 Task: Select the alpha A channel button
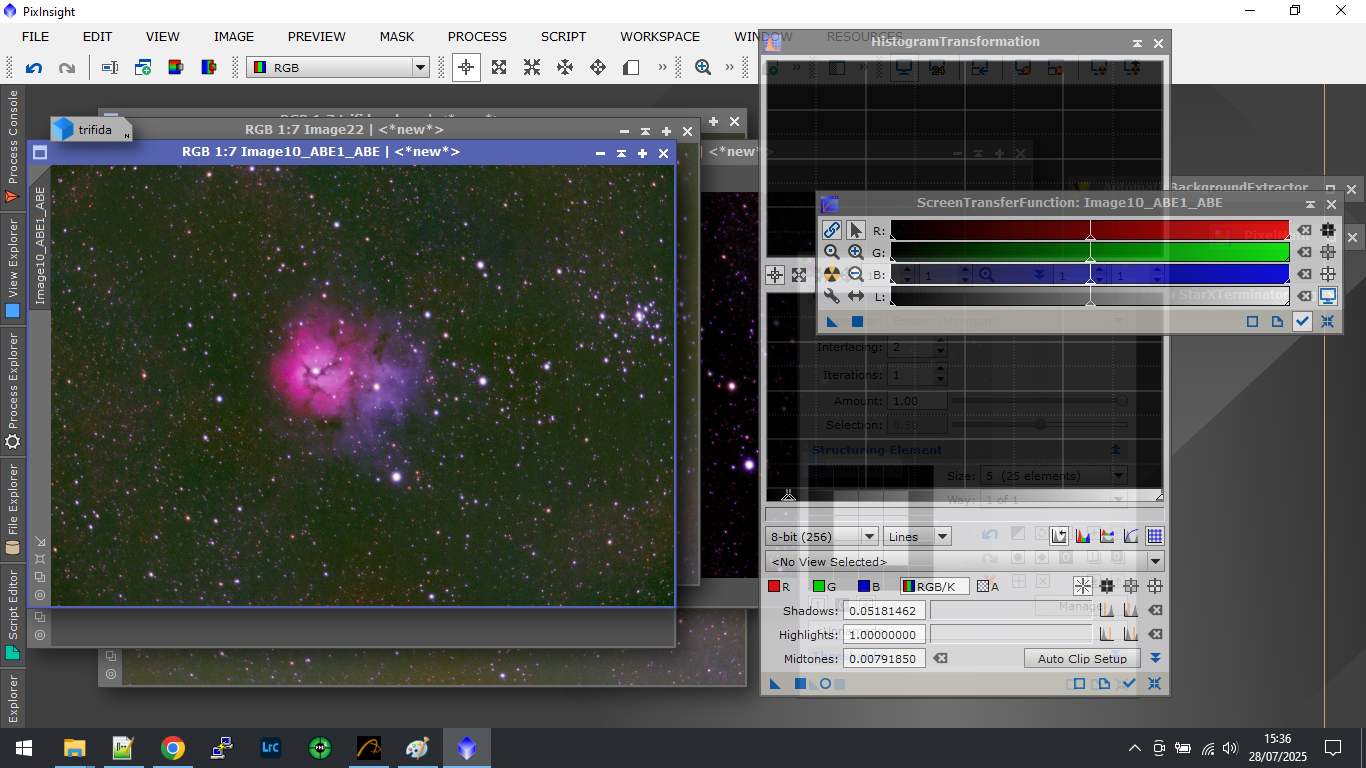[988, 587]
